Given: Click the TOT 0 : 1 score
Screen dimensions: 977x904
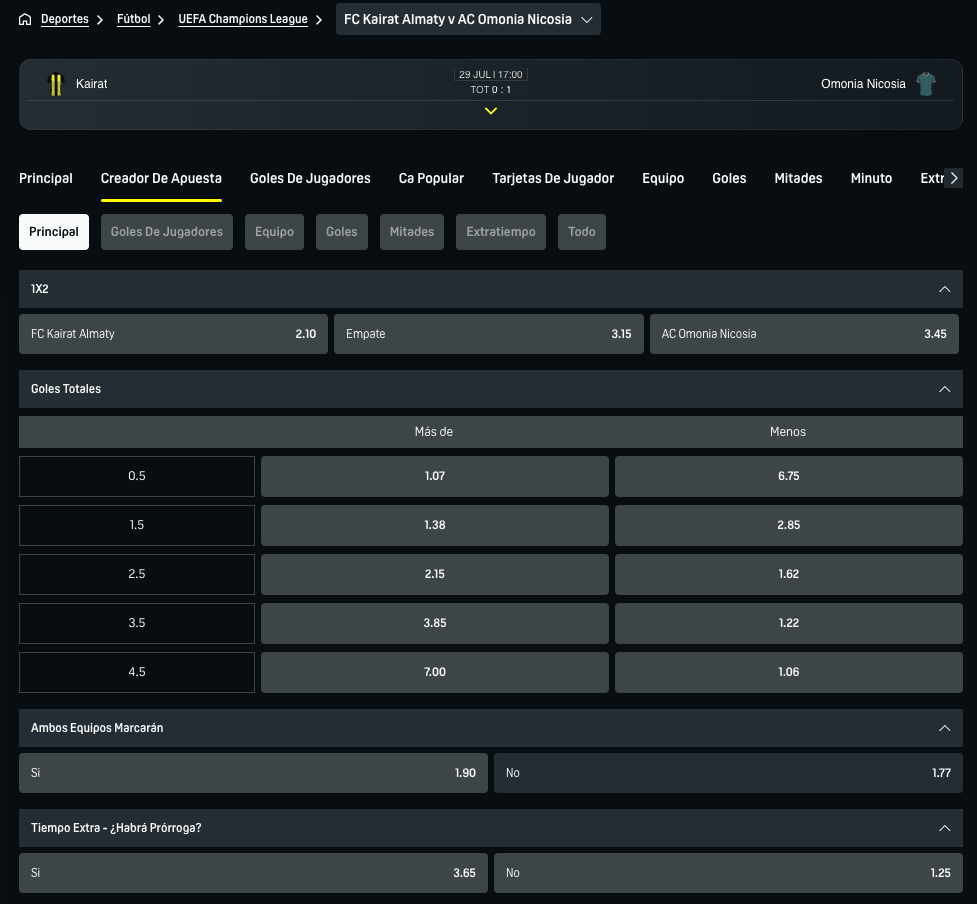Looking at the screenshot, I should 491,90.
